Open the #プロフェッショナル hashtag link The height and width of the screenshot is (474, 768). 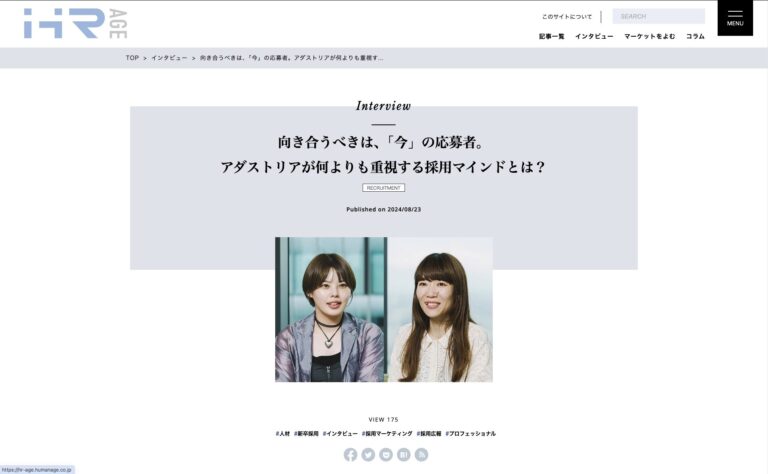tap(471, 433)
